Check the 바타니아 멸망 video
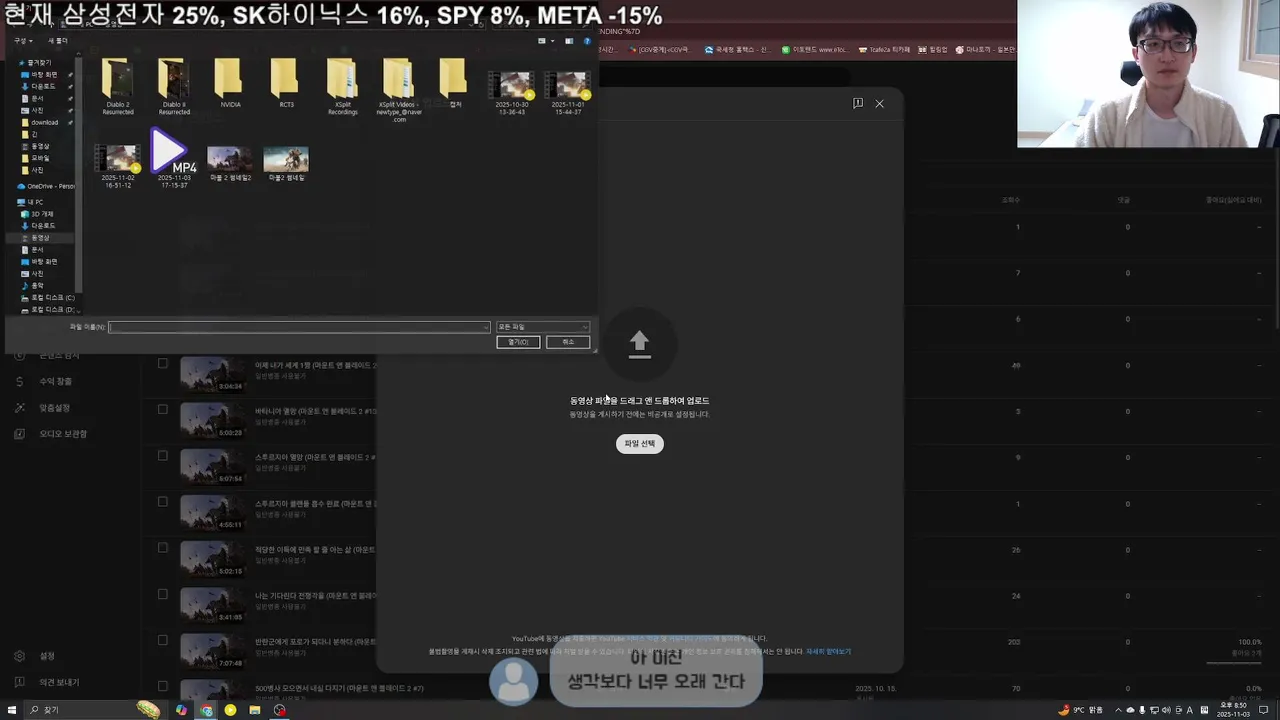This screenshot has height=720, width=1280. point(163,409)
